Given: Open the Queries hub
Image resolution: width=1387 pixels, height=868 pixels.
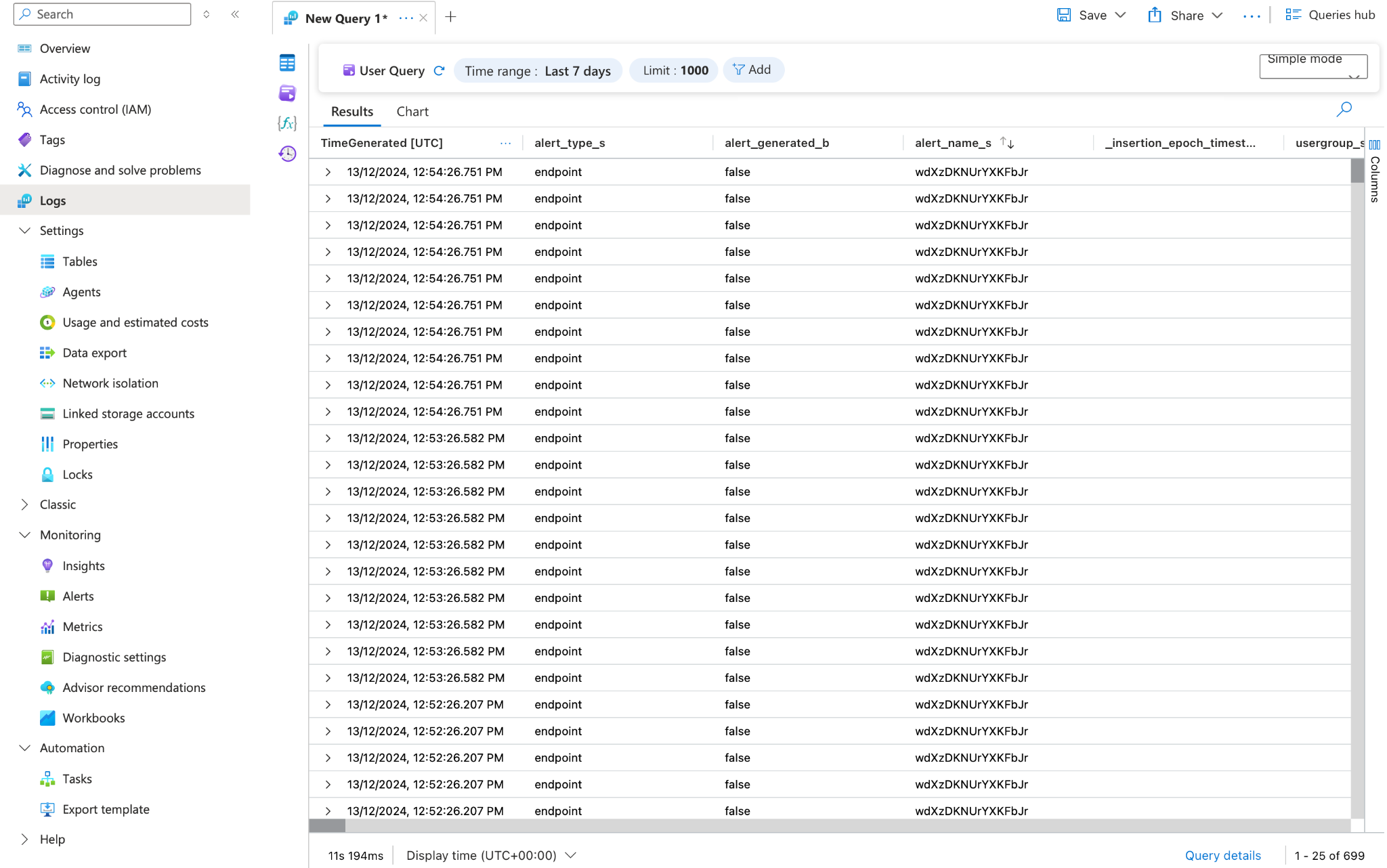Looking at the screenshot, I should pos(1331,15).
